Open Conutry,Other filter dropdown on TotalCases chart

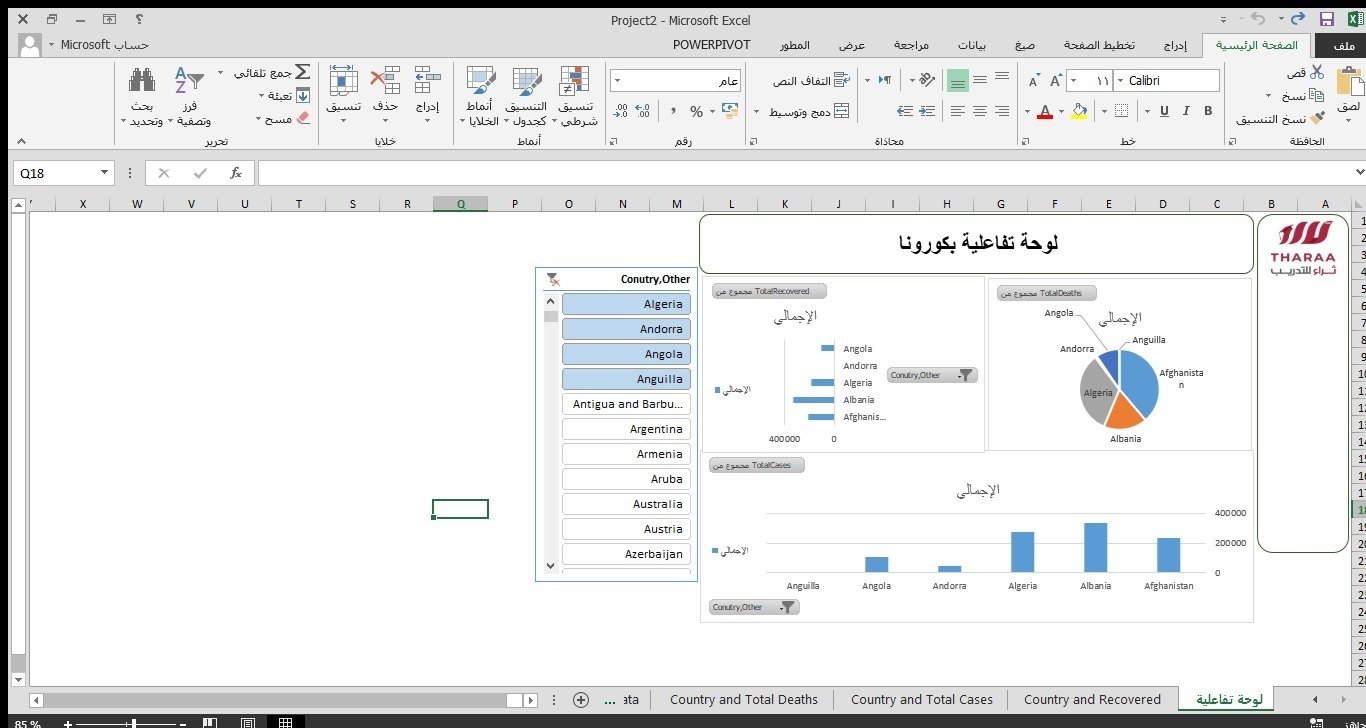(787, 607)
